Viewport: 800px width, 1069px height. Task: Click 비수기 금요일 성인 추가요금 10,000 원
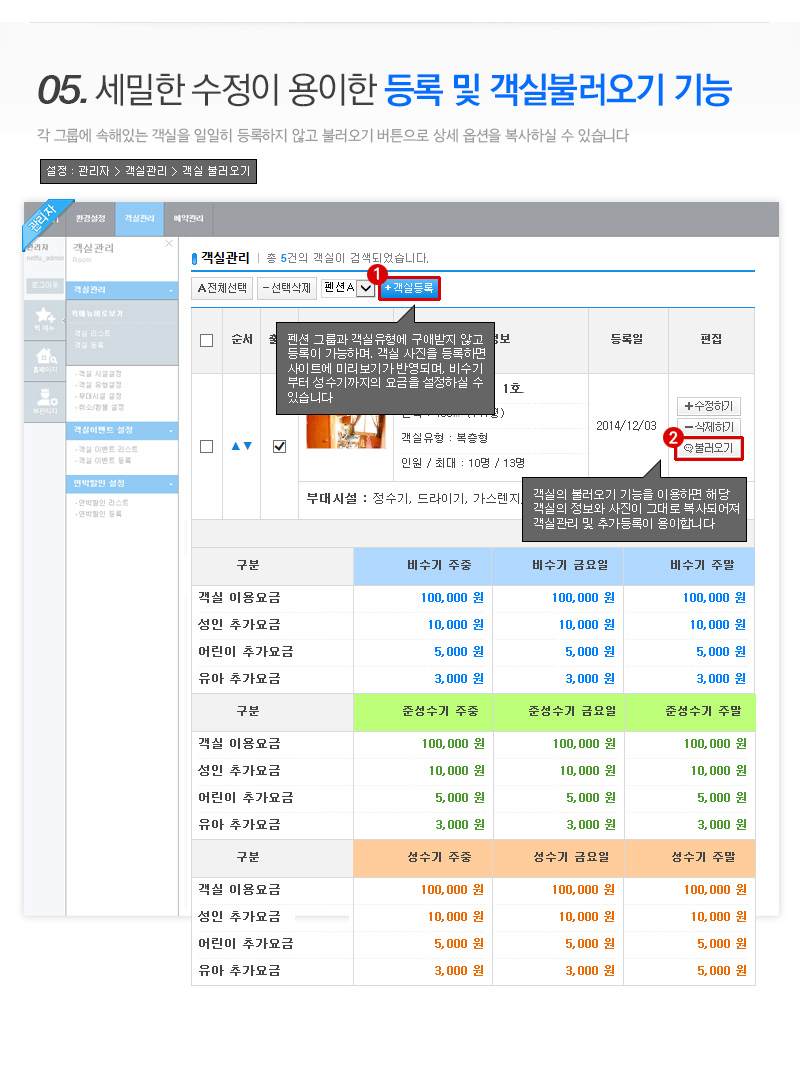pos(587,624)
